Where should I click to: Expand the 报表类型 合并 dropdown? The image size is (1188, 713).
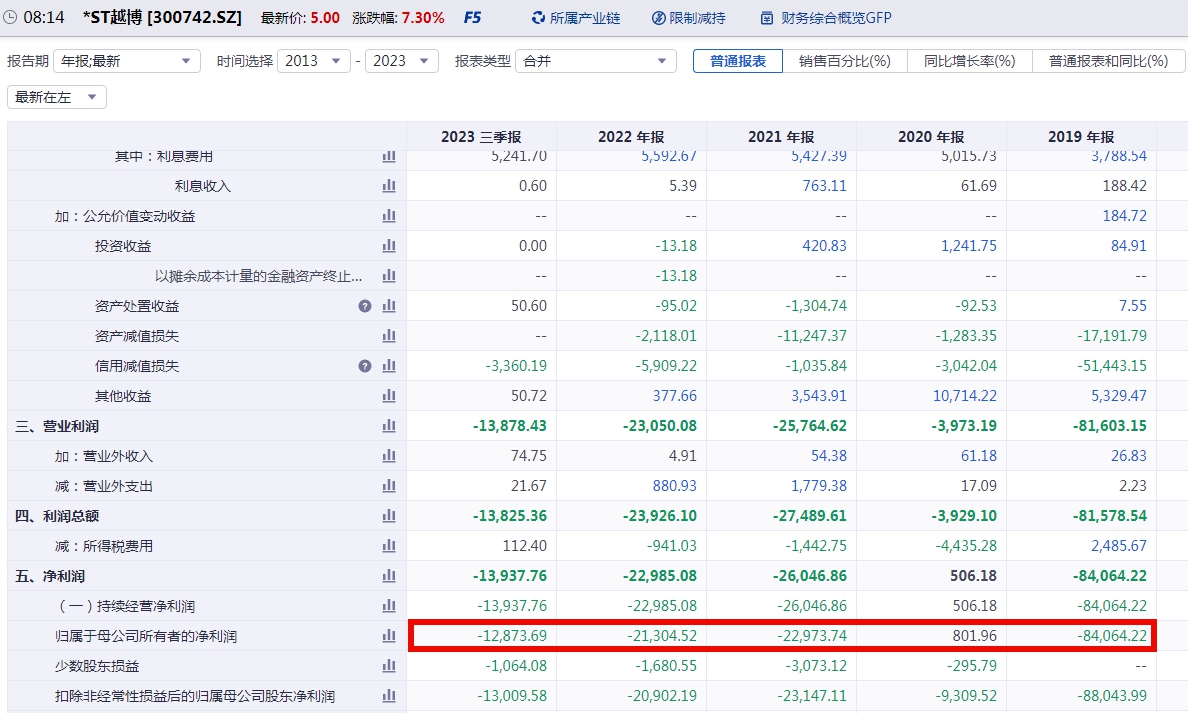[x=596, y=61]
